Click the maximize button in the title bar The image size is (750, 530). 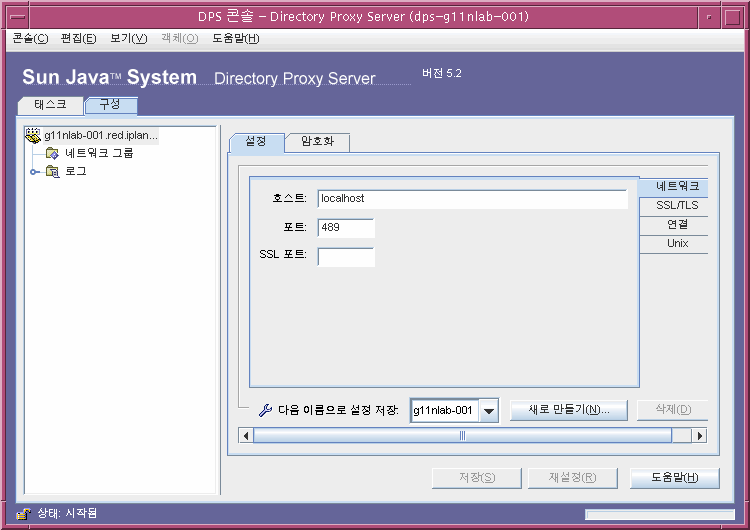(732, 17)
